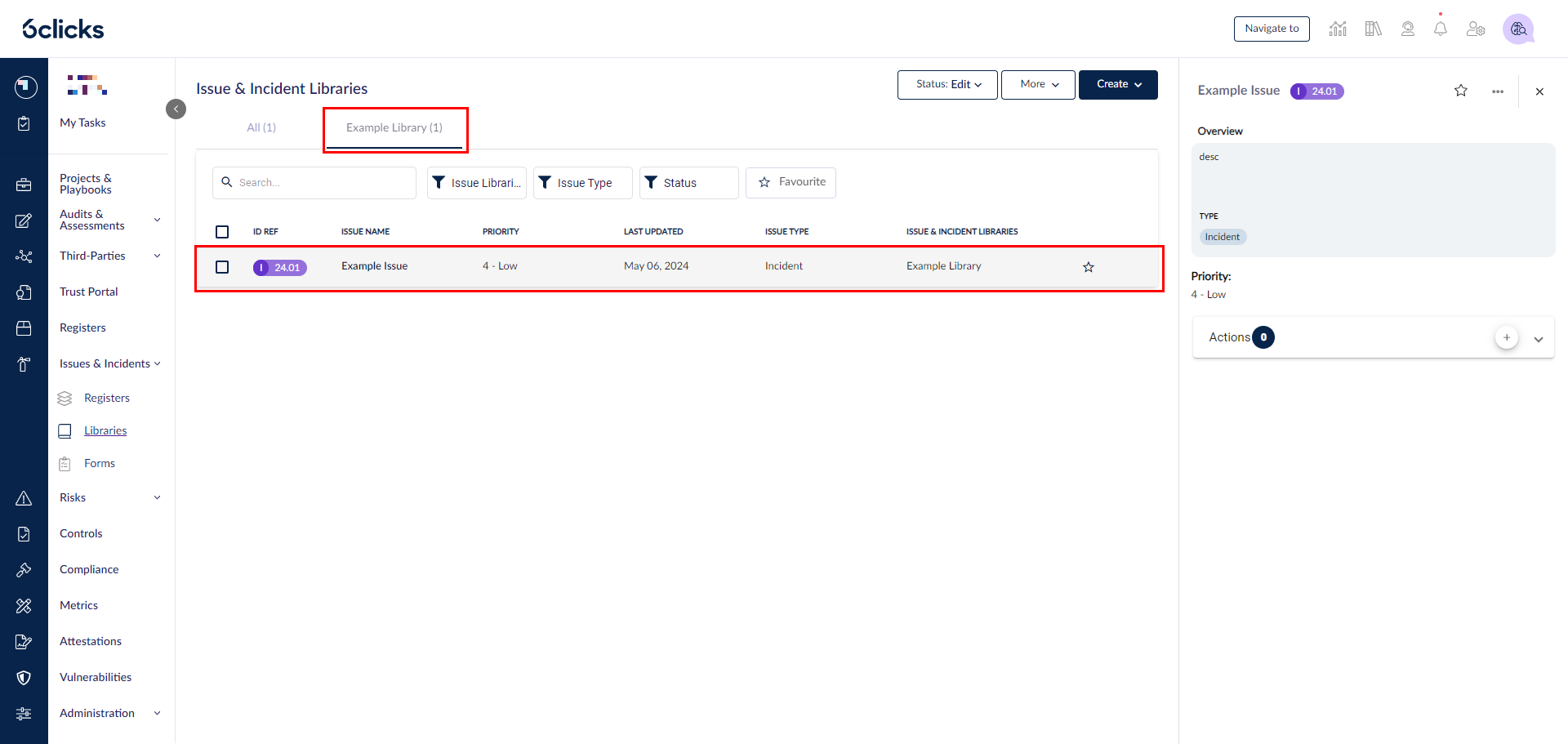Image resolution: width=1568 pixels, height=744 pixels.
Task: Switch to Example Library (1) tab
Action: (x=394, y=128)
